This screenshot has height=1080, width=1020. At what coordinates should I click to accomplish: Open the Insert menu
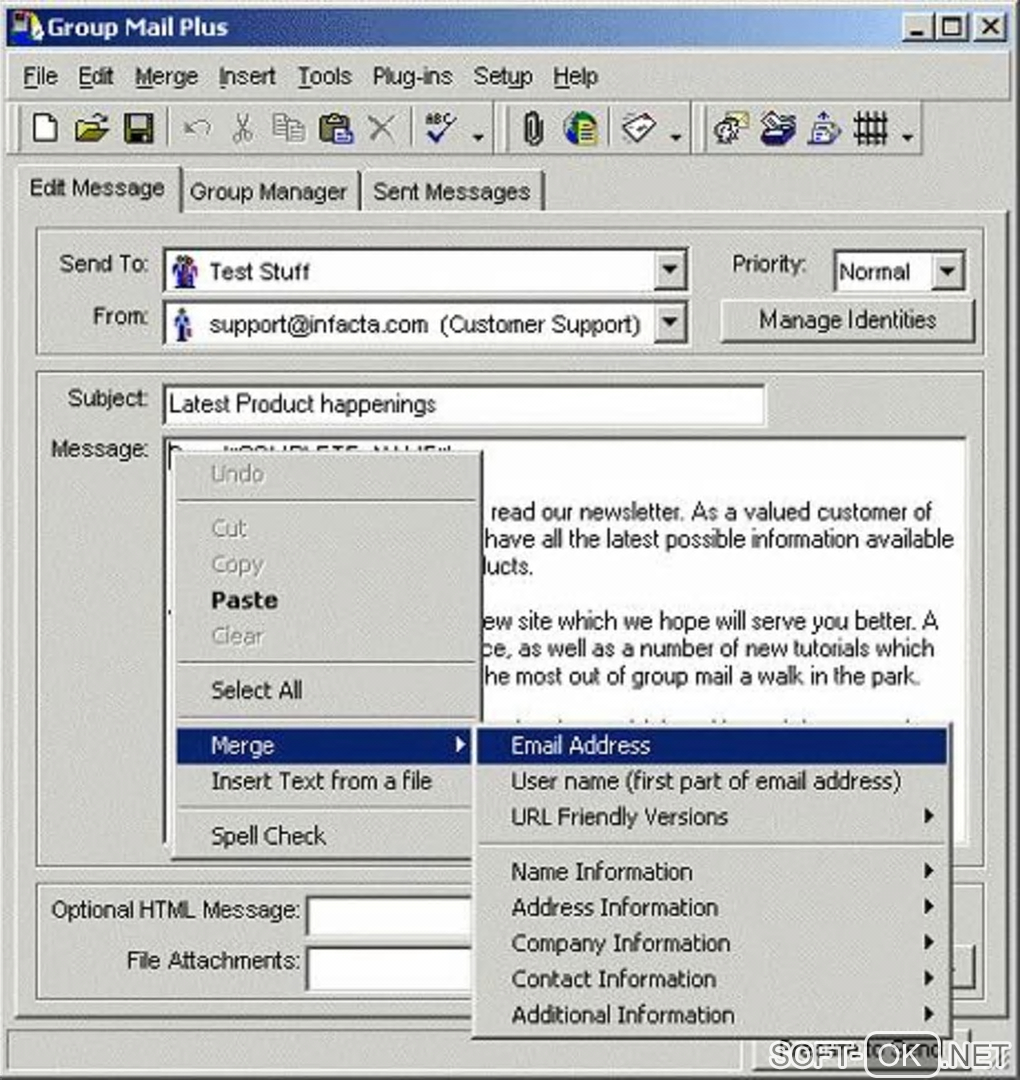(x=247, y=76)
